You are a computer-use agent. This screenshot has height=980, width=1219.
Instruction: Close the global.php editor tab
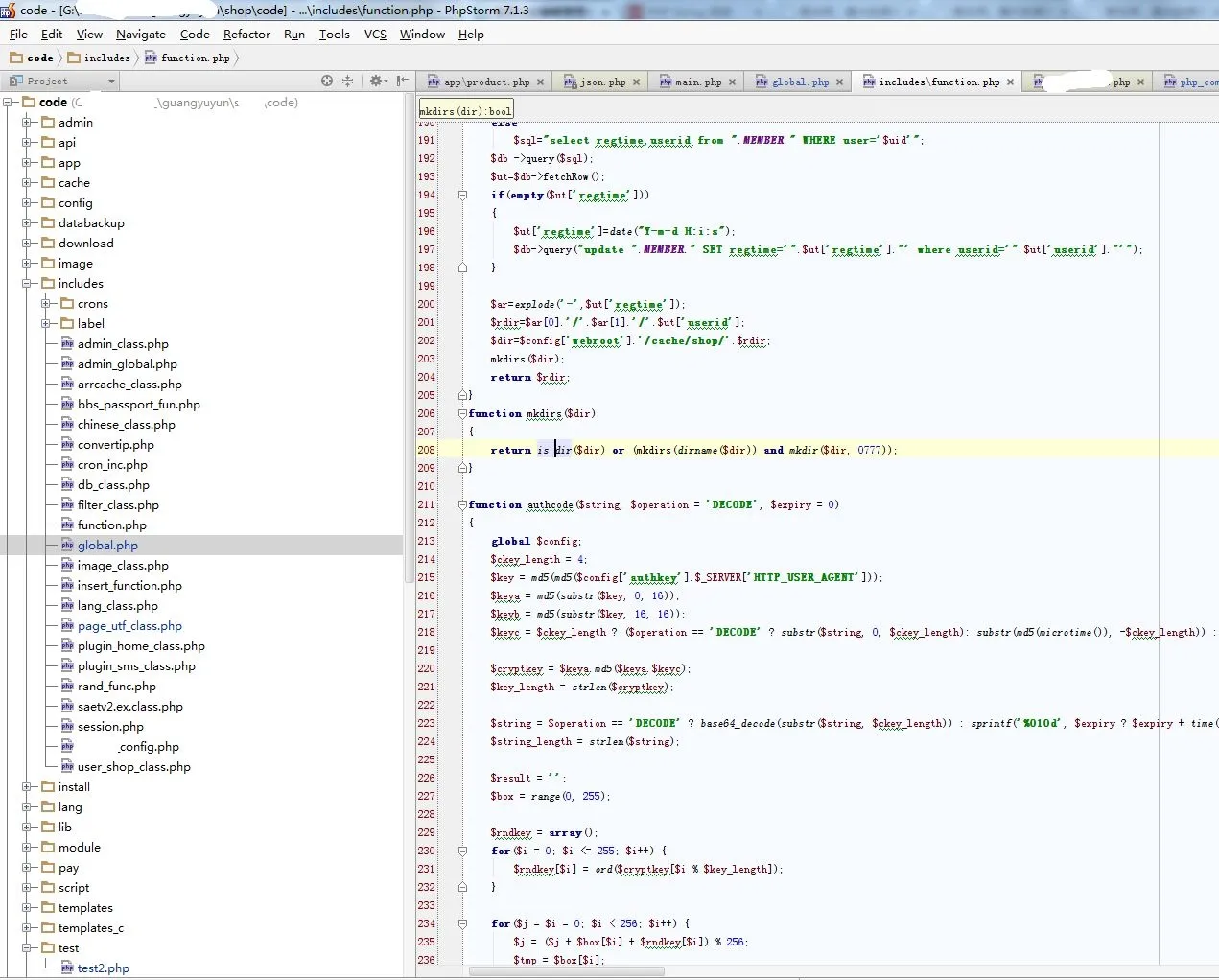click(x=840, y=82)
